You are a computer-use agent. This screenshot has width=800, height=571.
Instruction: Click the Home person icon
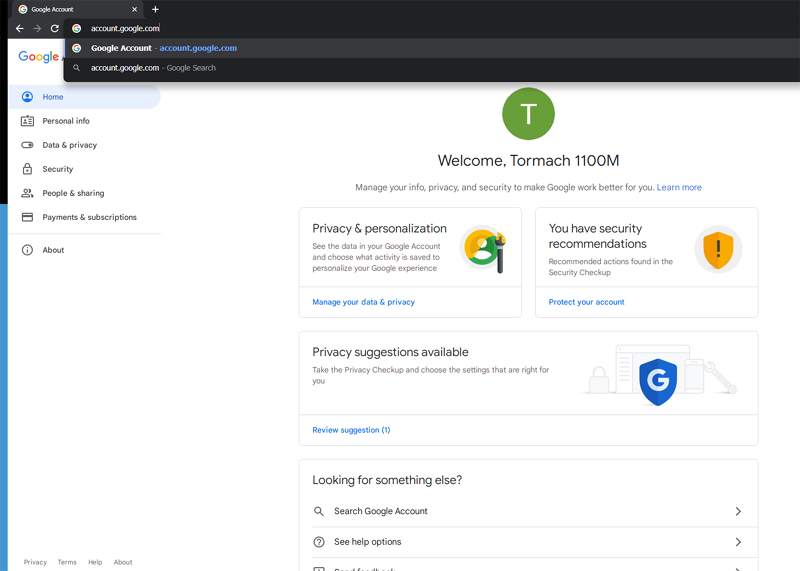point(27,96)
